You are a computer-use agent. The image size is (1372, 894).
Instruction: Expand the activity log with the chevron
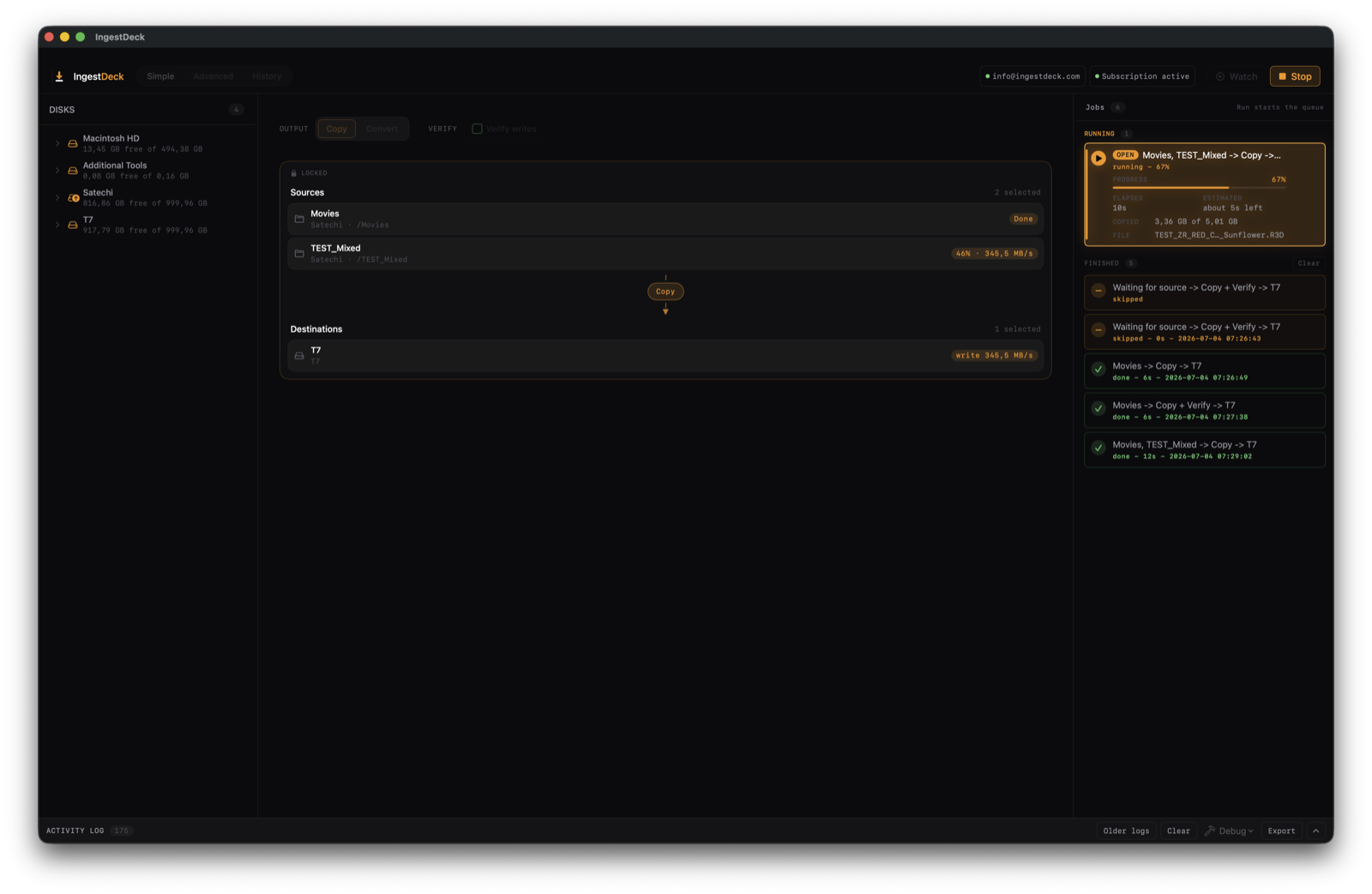coord(1315,831)
